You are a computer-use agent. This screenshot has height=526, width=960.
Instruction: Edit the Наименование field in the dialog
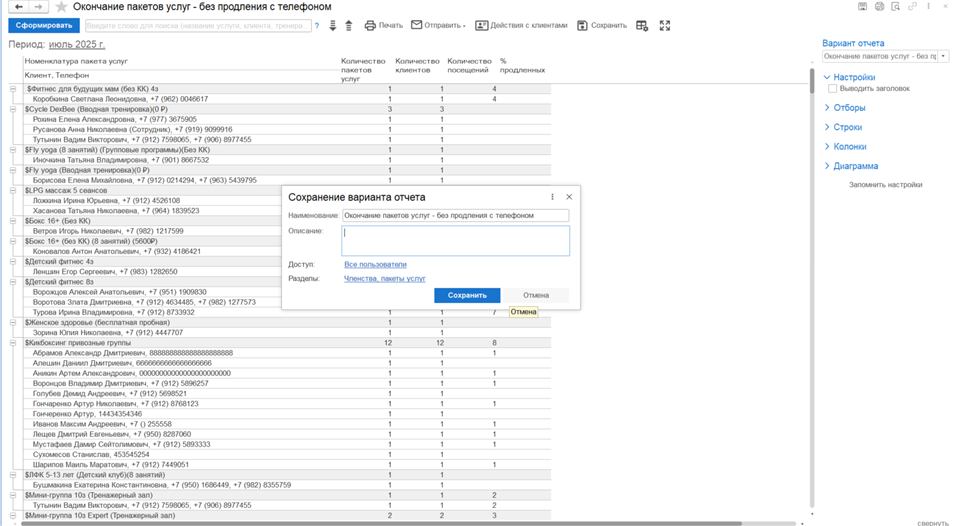(455, 216)
